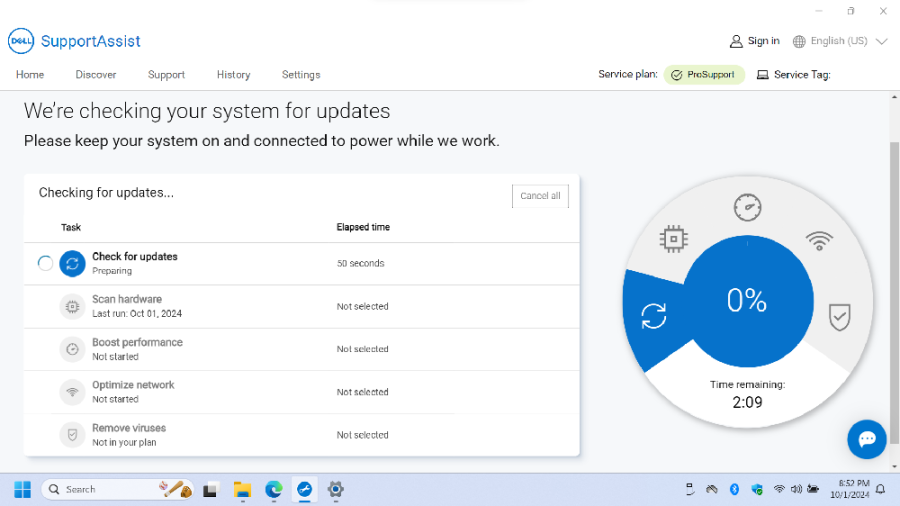Click the Optimize network wifi icon in task list
The width and height of the screenshot is (900, 506).
72,392
